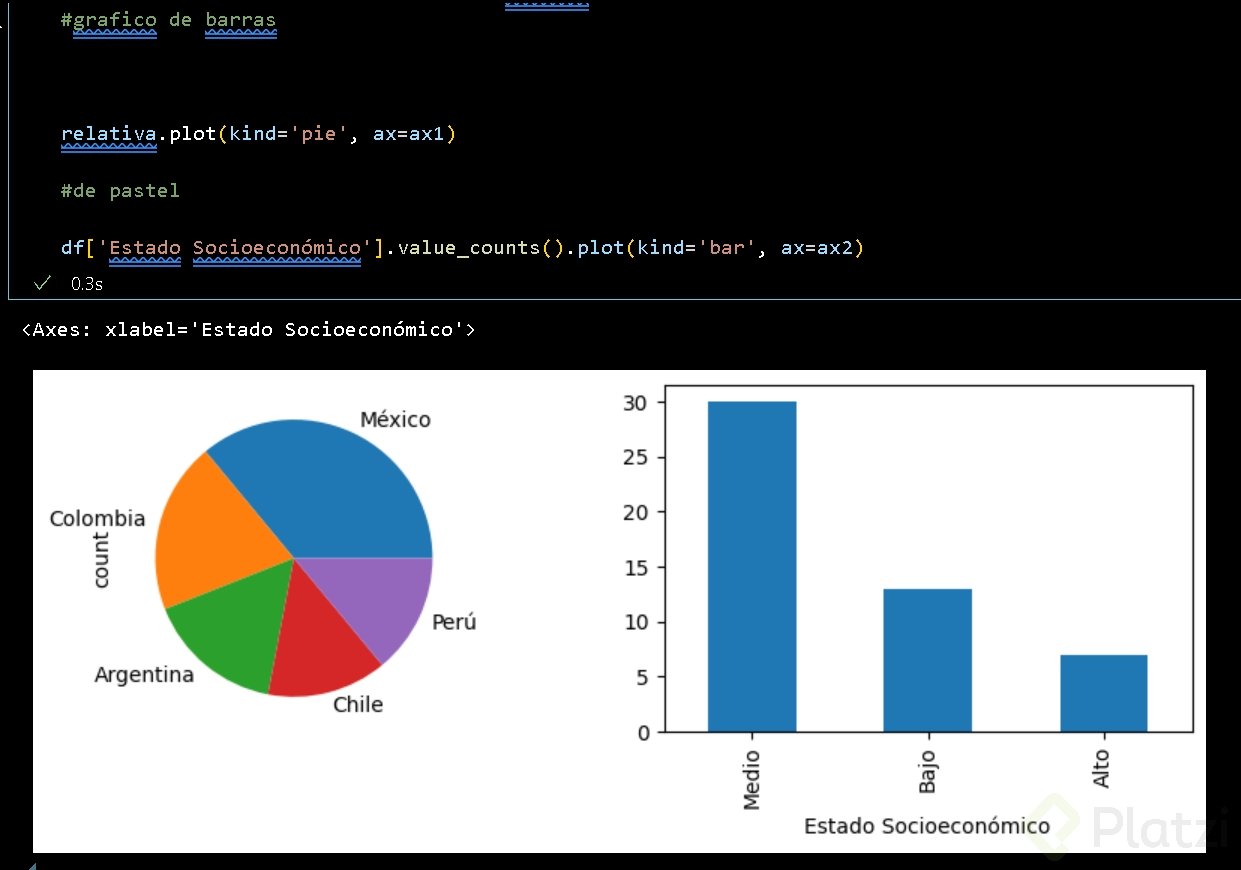Screen dimensions: 1241x870
Task: Click the 'Estado Socioeconómico' x-axis title
Action: pyautogui.click(x=927, y=826)
